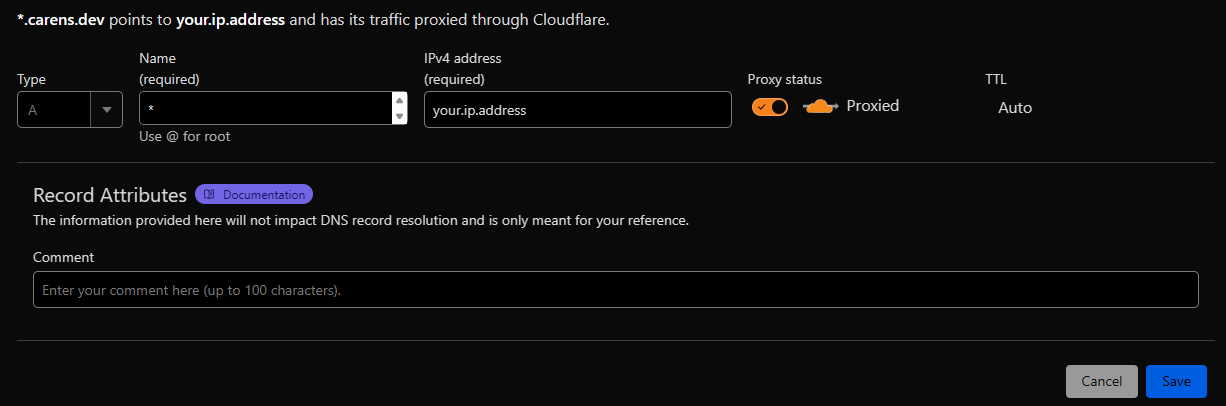Click the Record Attributes heading

pos(110,195)
